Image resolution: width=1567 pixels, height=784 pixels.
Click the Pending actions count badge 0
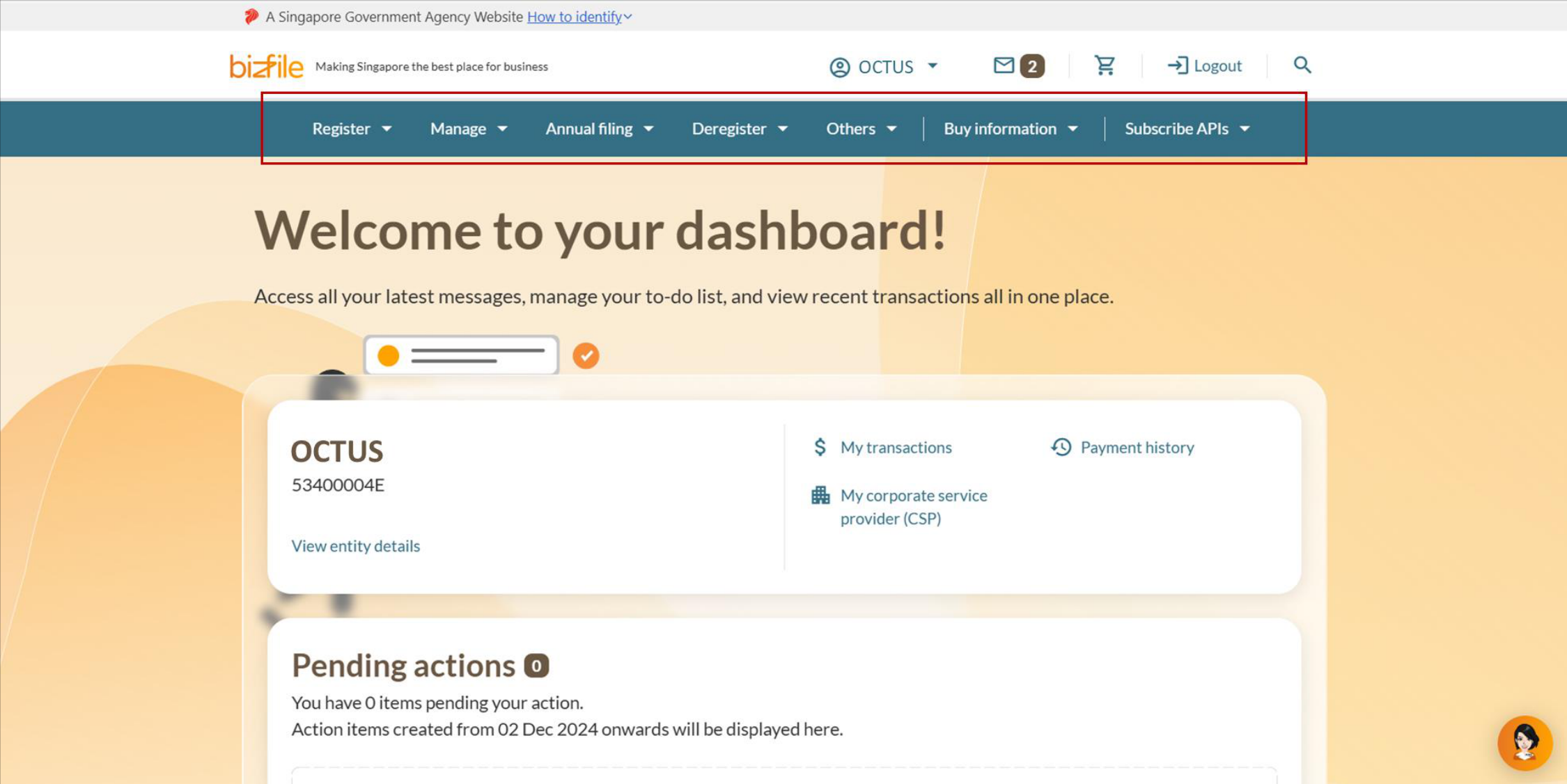(536, 666)
